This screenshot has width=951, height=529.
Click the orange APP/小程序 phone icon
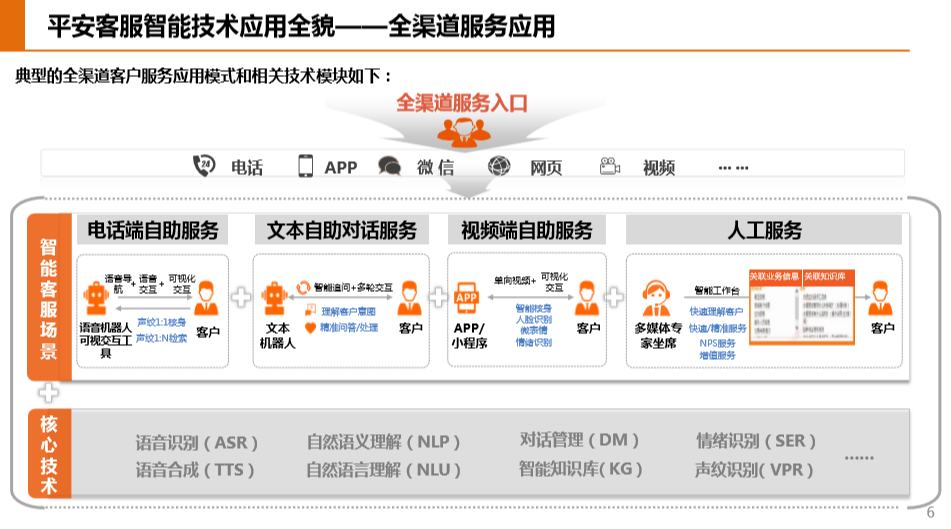(x=468, y=298)
